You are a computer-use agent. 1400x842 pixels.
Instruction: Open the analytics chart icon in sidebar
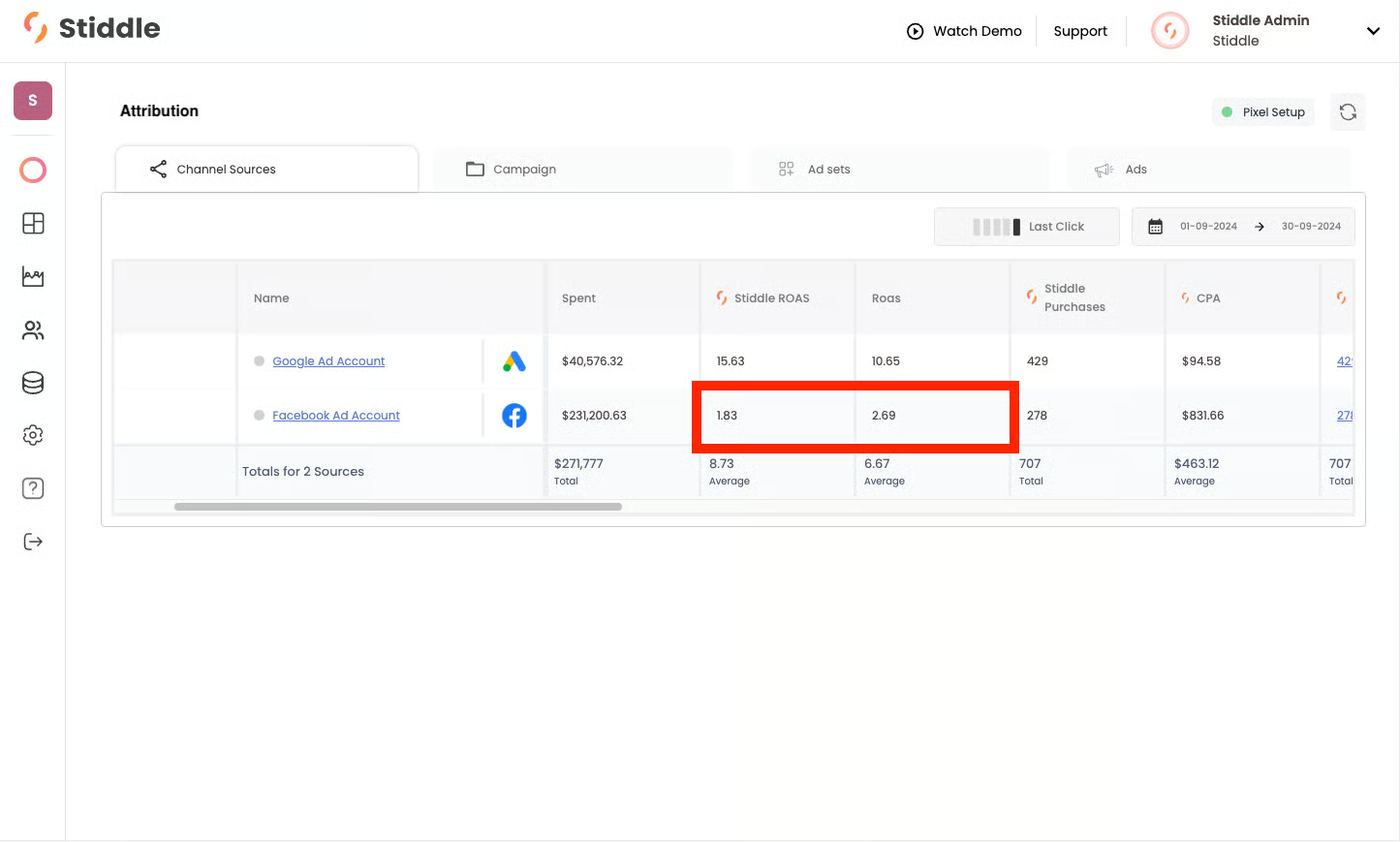click(x=33, y=277)
